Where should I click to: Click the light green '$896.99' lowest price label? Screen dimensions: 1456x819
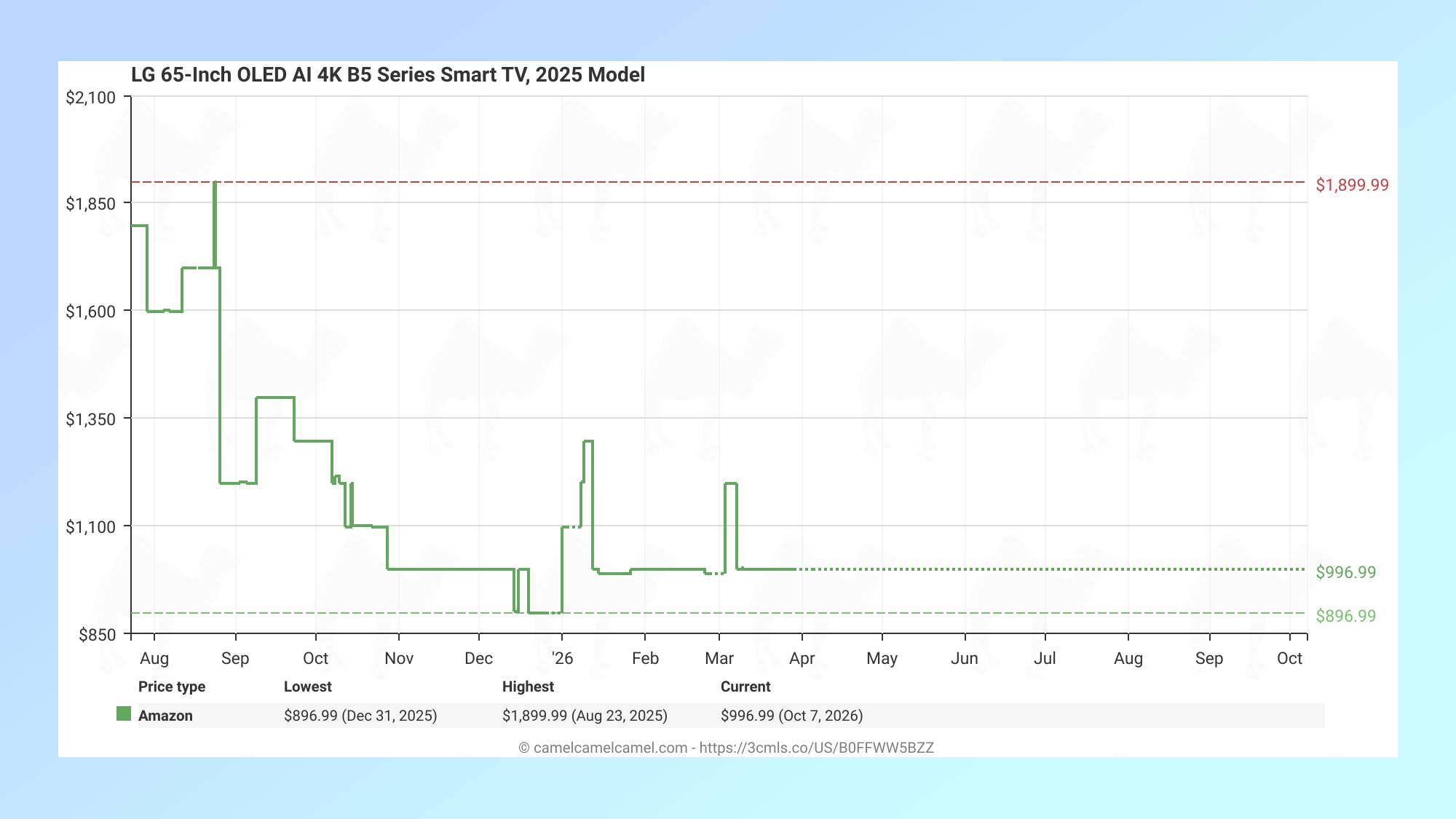[1346, 616]
